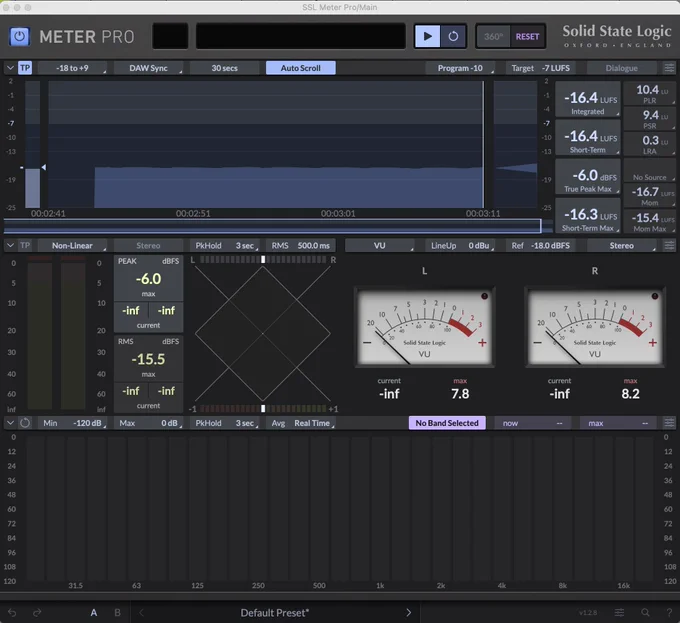This screenshot has height=623, width=680.
Task: Select preset slot A
Action: point(94,613)
